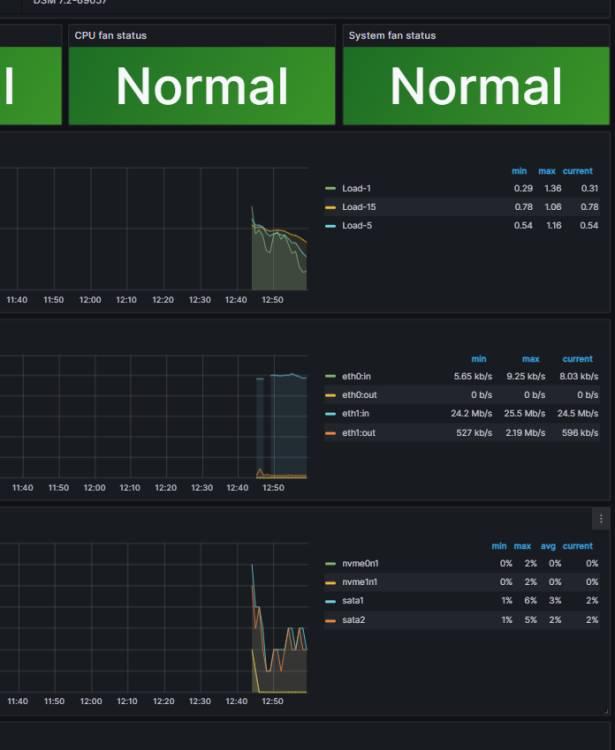
Task: Click the Load-1 green color swatch
Action: pyautogui.click(x=330, y=188)
